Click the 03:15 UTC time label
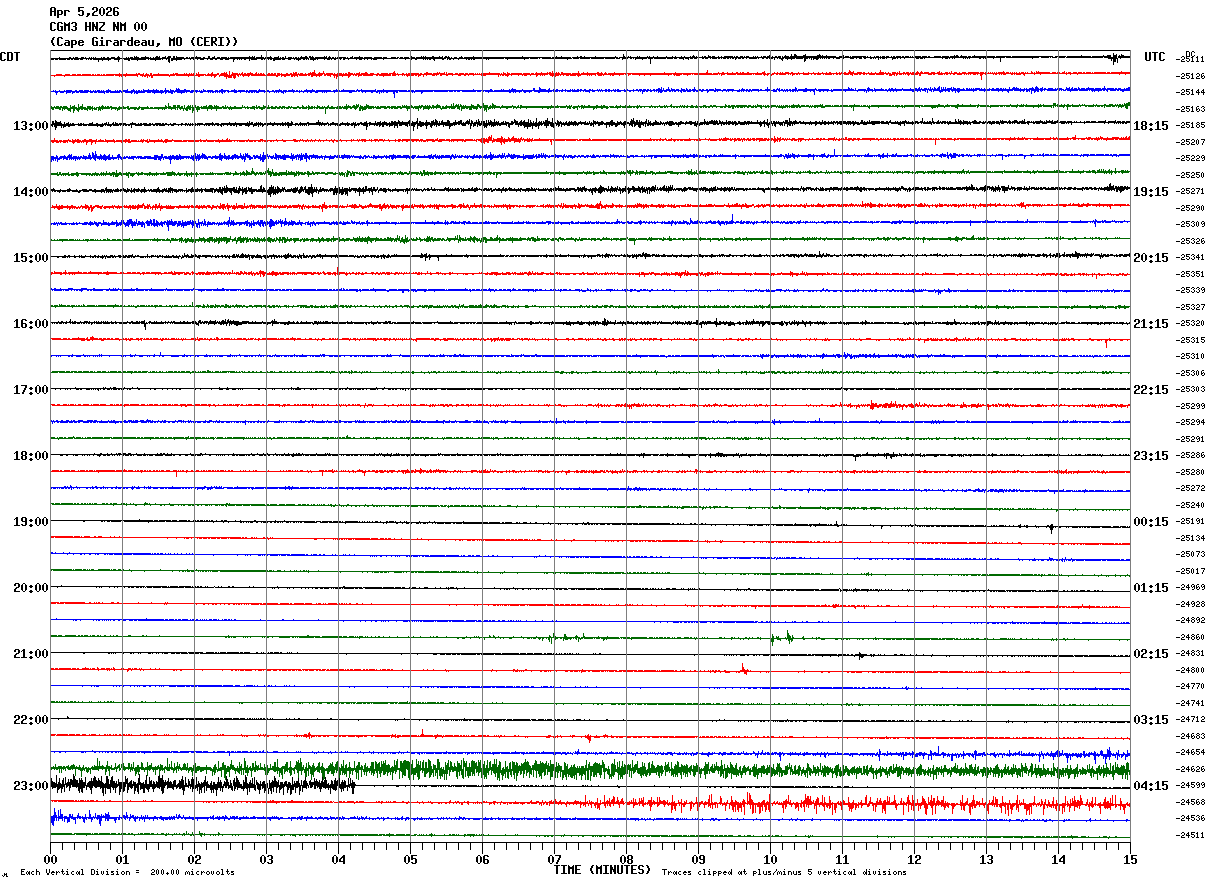 (x=1151, y=720)
